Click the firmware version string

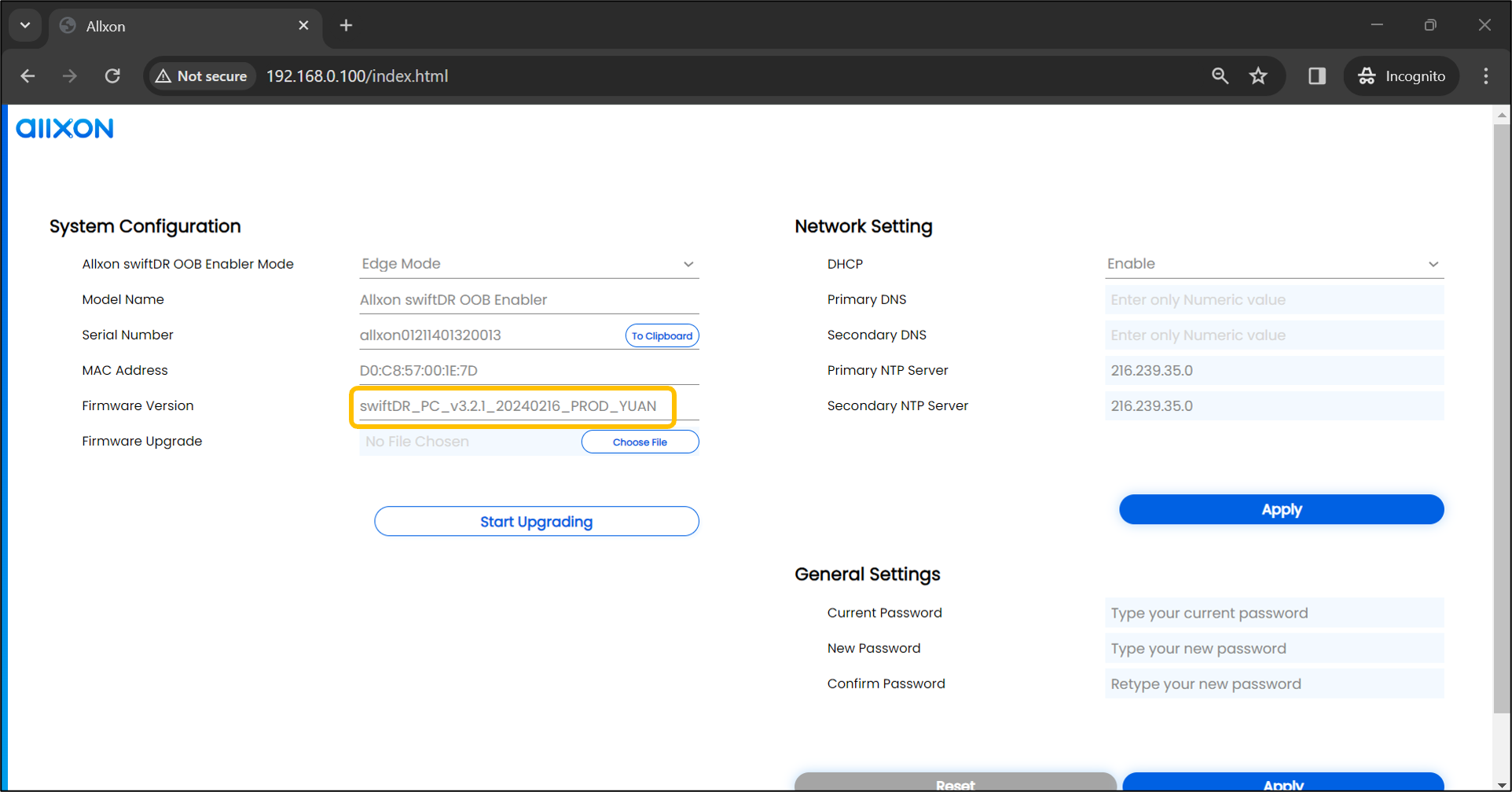(508, 406)
